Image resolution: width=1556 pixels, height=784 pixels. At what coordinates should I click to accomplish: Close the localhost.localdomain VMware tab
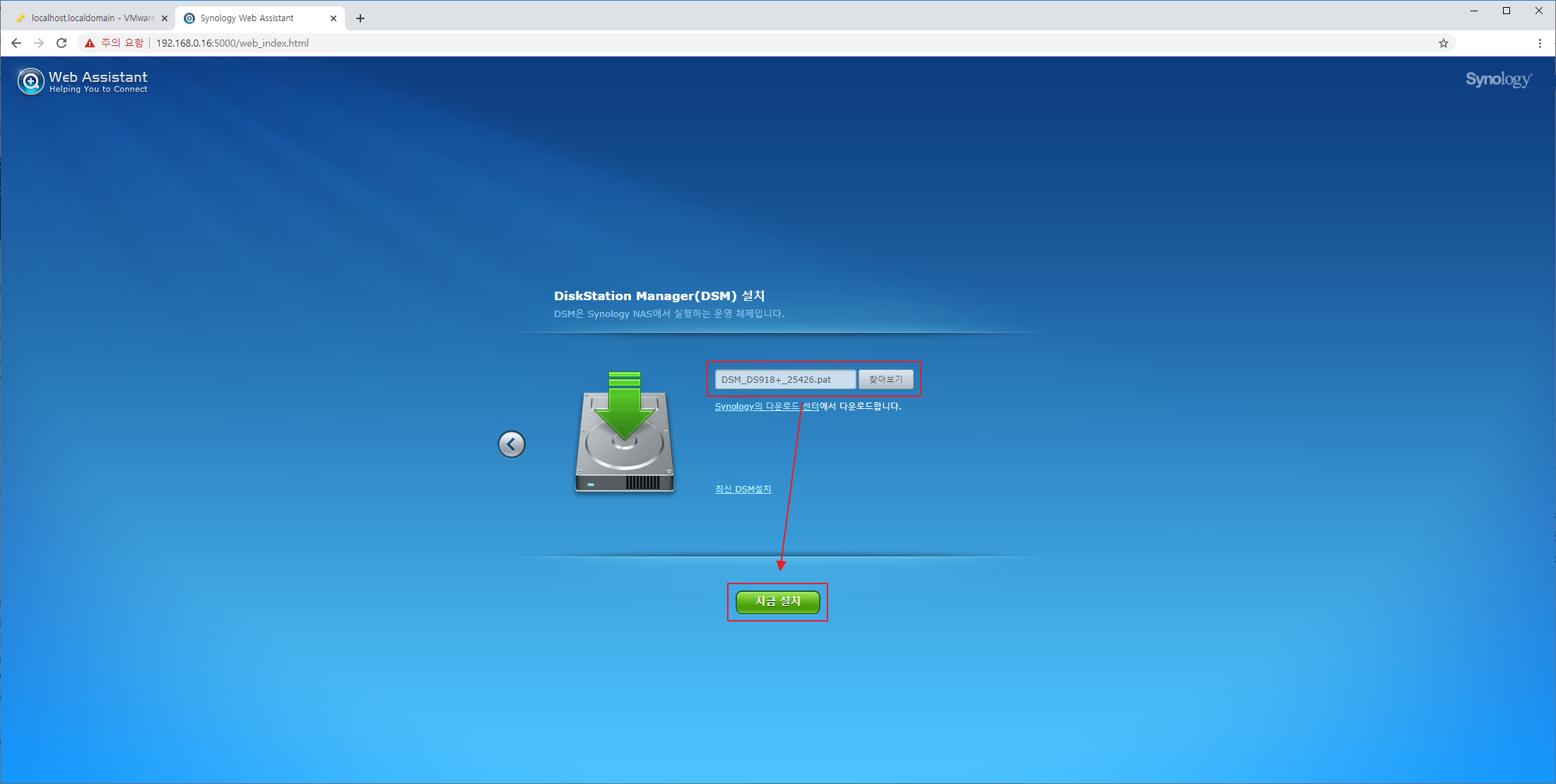tap(165, 18)
